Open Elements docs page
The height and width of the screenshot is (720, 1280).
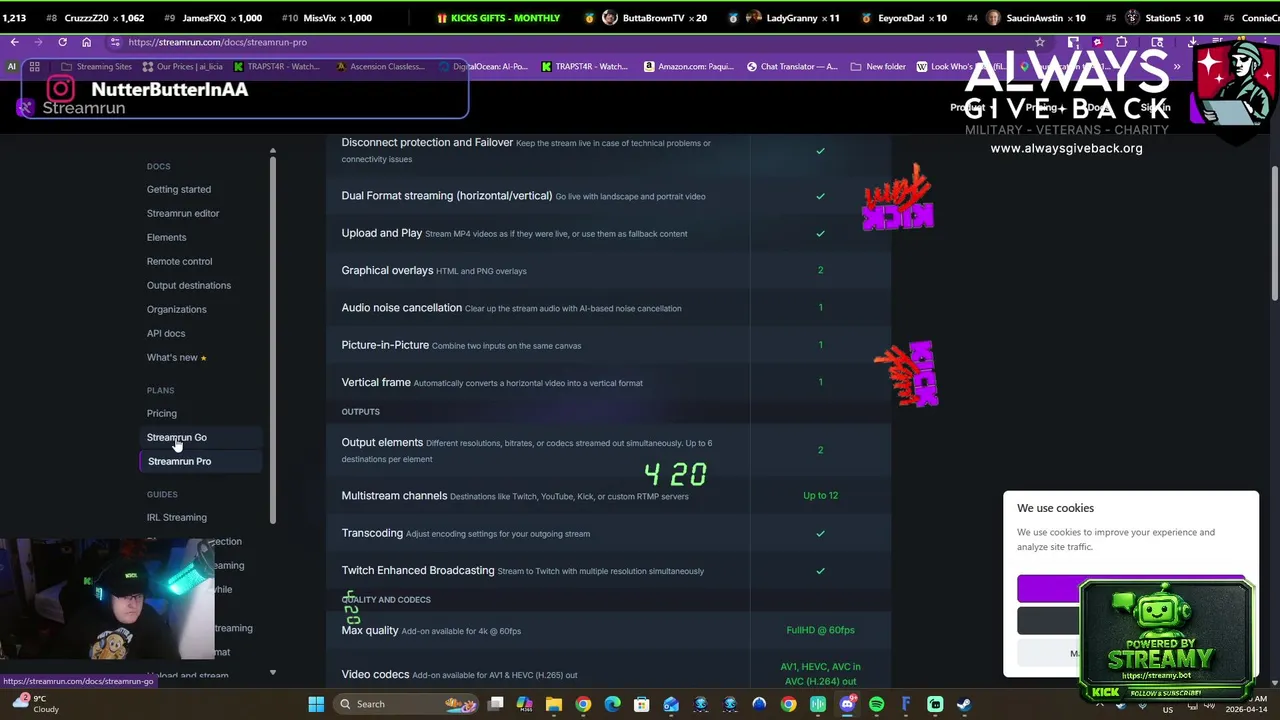click(166, 237)
